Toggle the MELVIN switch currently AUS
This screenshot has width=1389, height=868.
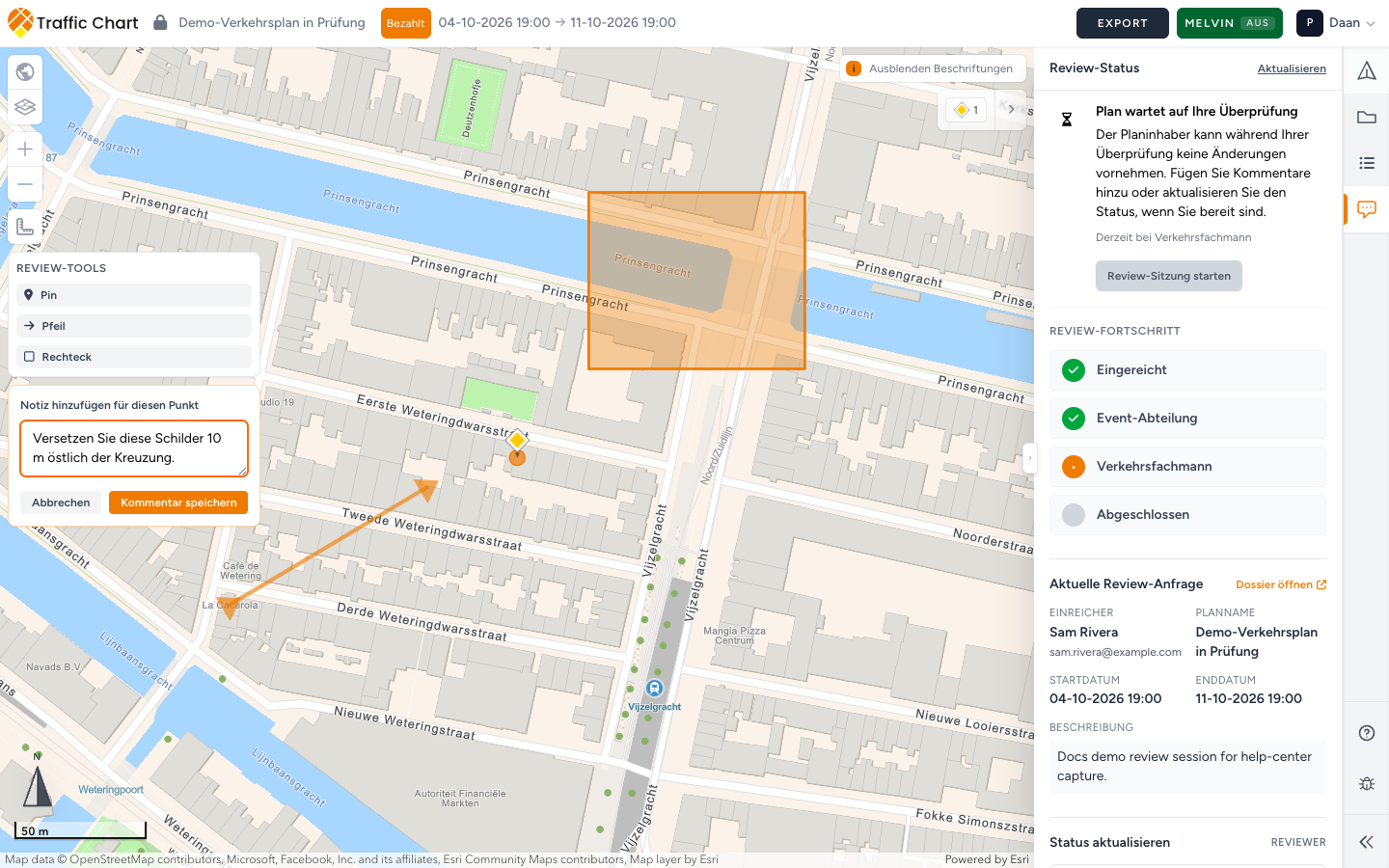(1230, 23)
